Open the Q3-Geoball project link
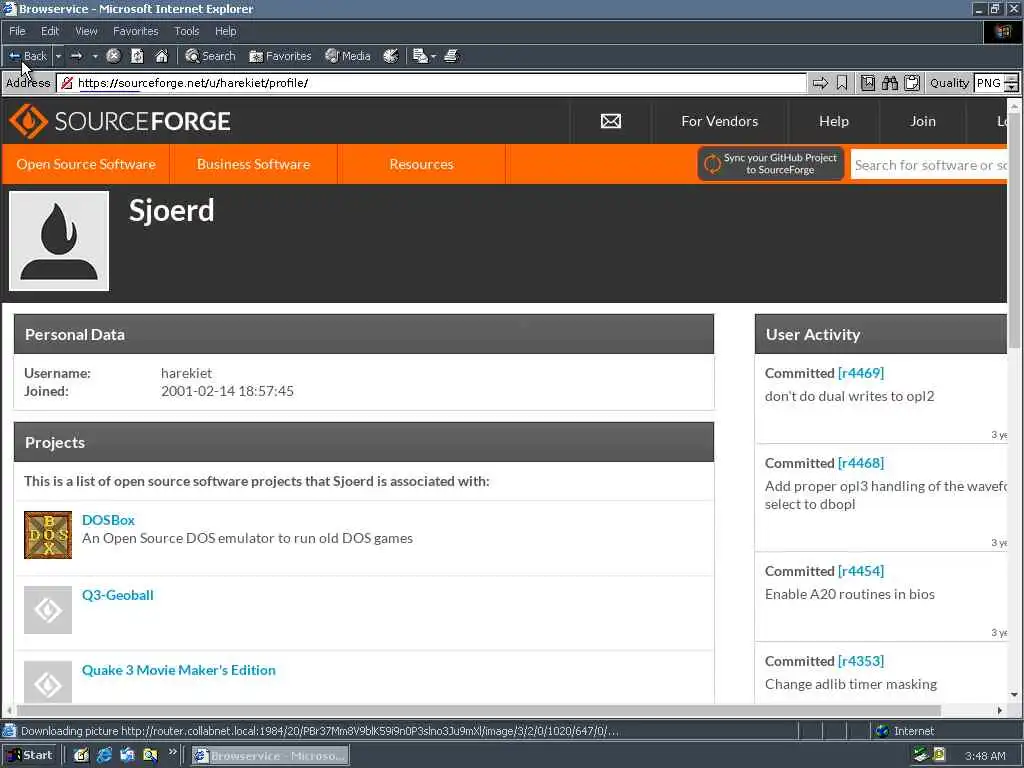This screenshot has width=1024, height=768. point(118,595)
